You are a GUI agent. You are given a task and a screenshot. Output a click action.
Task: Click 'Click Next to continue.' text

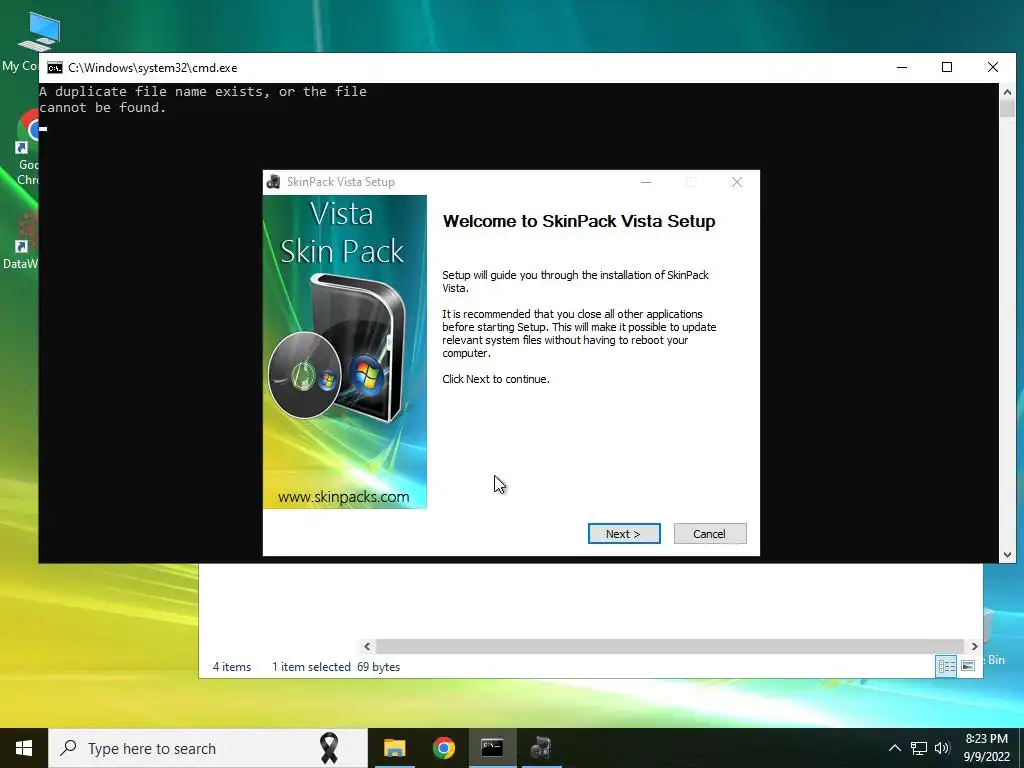click(496, 379)
